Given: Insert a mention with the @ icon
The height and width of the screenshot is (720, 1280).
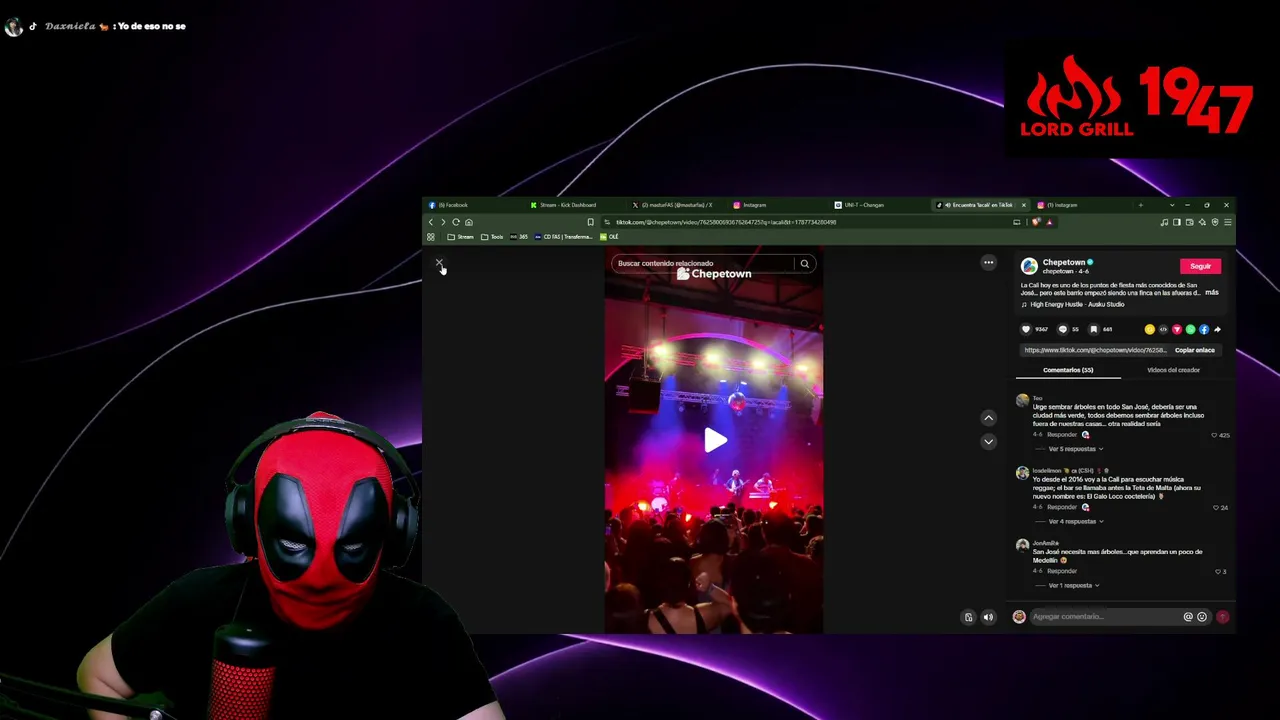Looking at the screenshot, I should pyautogui.click(x=1188, y=617).
